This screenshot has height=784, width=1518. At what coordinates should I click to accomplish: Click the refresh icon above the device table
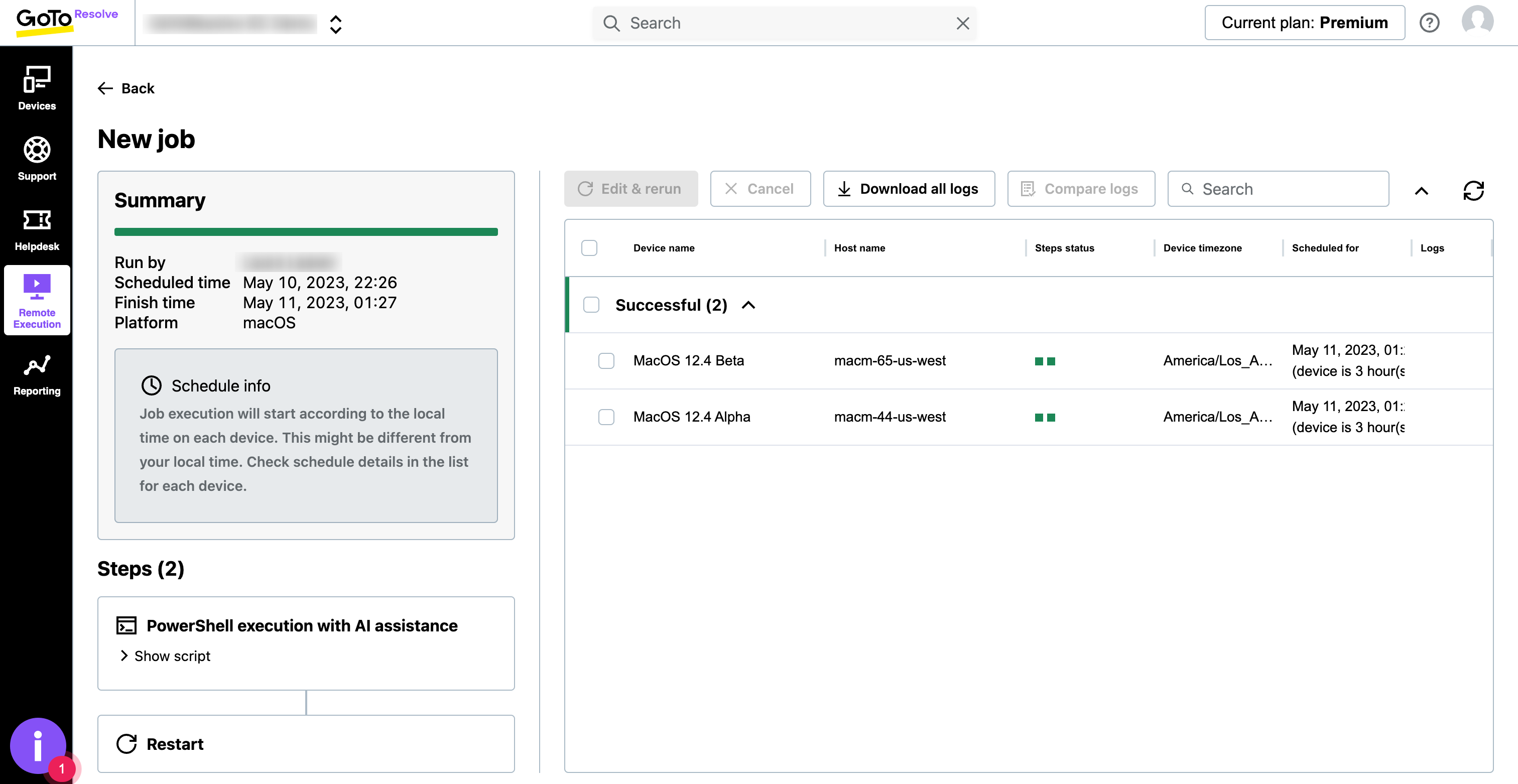coord(1474,191)
